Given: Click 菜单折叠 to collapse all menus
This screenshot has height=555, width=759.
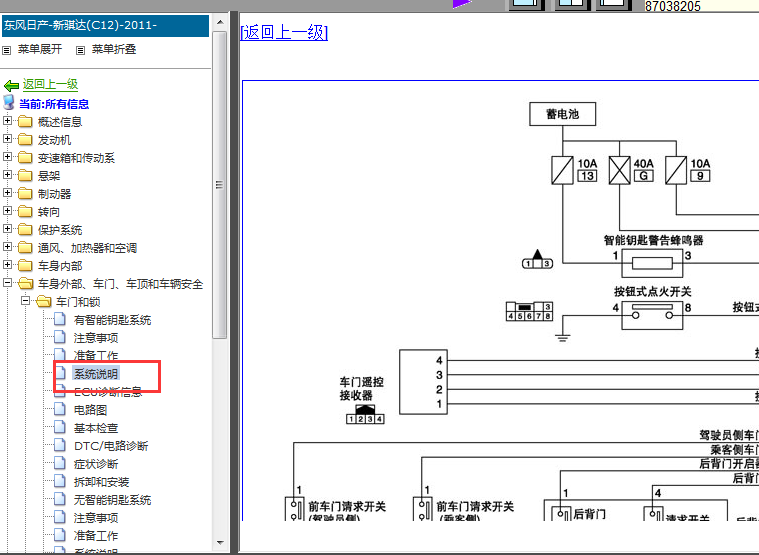Looking at the screenshot, I should pos(114,49).
